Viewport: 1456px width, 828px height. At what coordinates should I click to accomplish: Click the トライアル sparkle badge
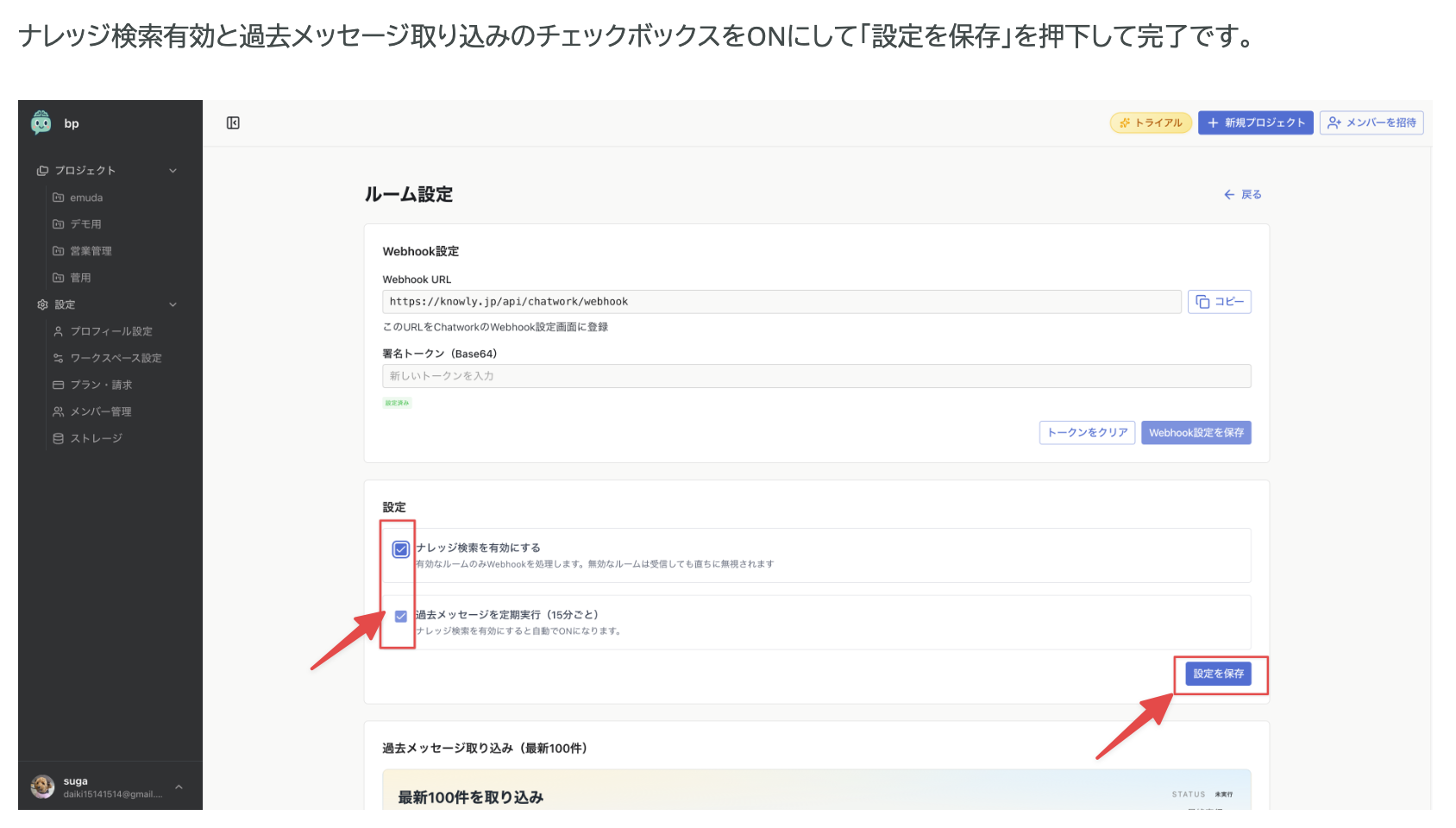pyautogui.click(x=1151, y=122)
